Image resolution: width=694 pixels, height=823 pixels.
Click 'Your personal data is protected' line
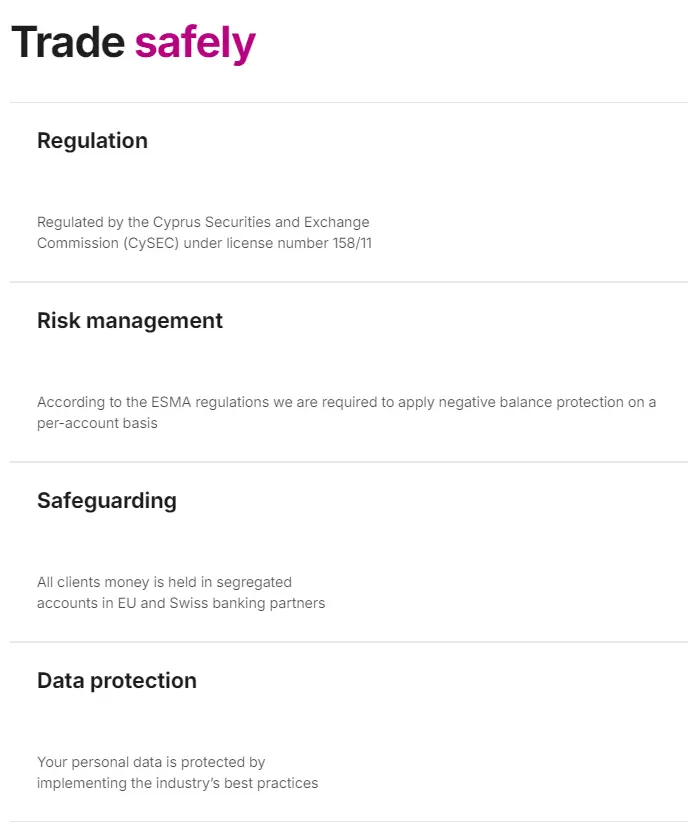coord(151,762)
